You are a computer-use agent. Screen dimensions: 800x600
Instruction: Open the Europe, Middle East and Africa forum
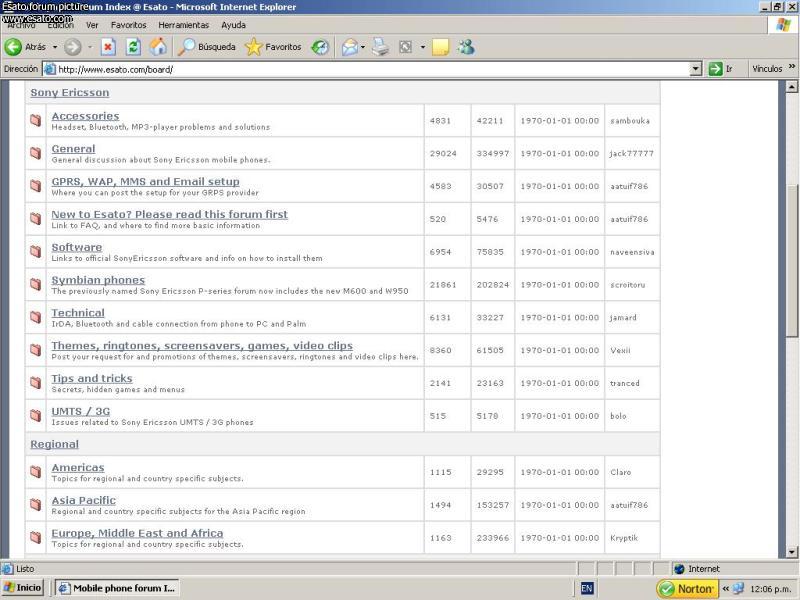[x=137, y=533]
